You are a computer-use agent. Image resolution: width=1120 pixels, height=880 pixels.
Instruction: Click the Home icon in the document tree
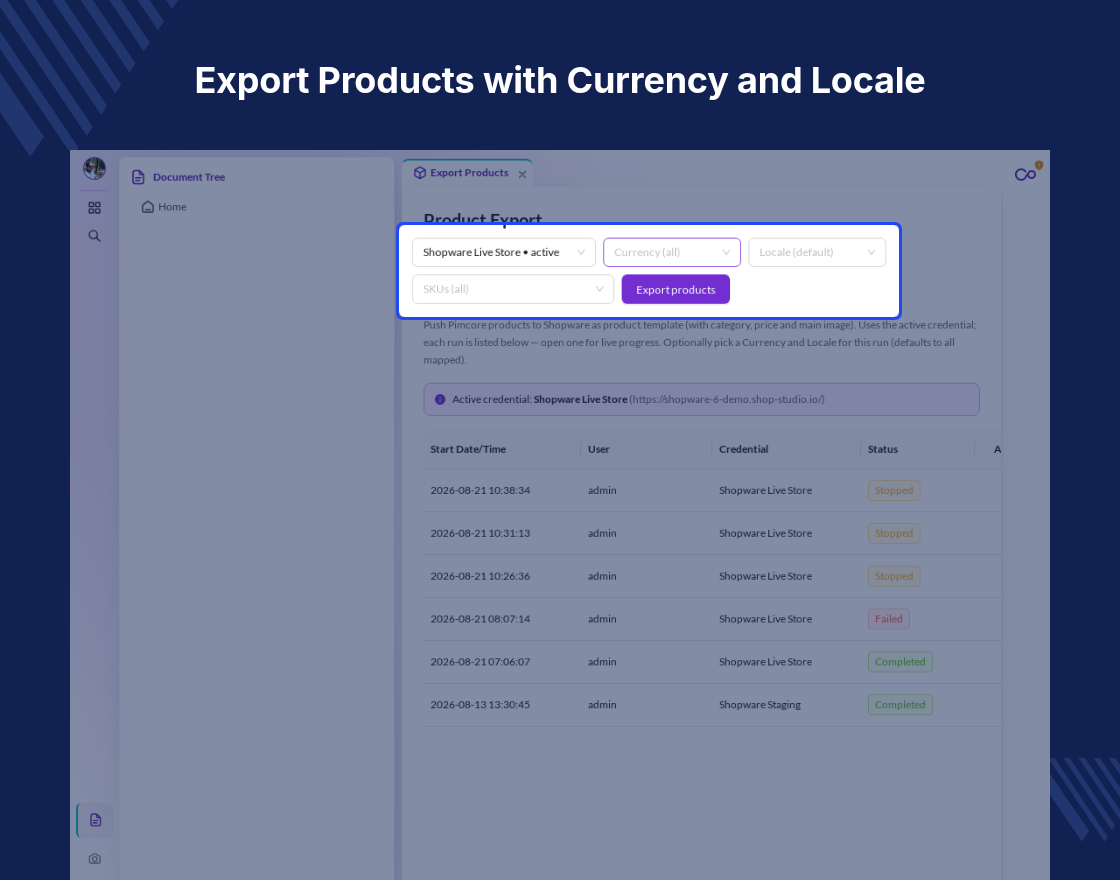[148, 207]
